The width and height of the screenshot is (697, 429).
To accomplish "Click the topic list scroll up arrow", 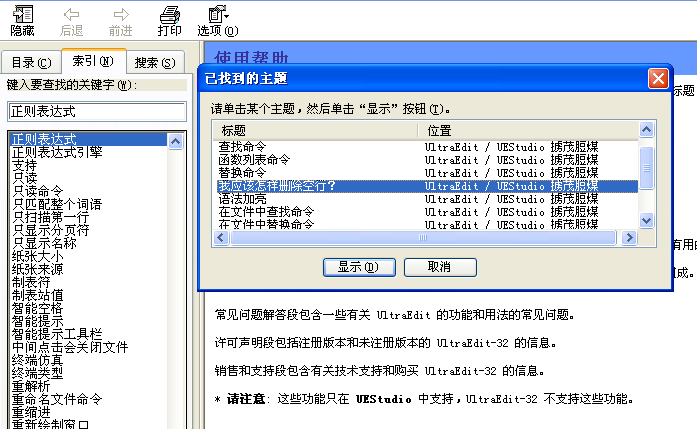I will [646, 130].
